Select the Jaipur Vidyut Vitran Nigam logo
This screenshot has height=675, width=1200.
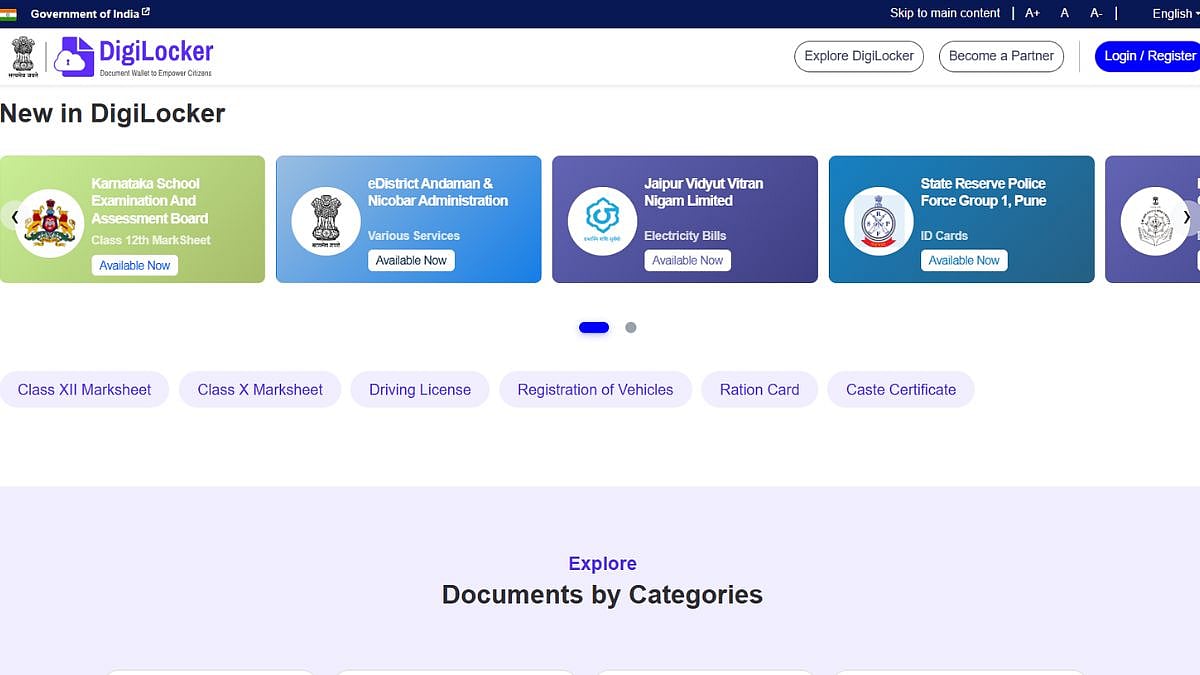(602, 222)
